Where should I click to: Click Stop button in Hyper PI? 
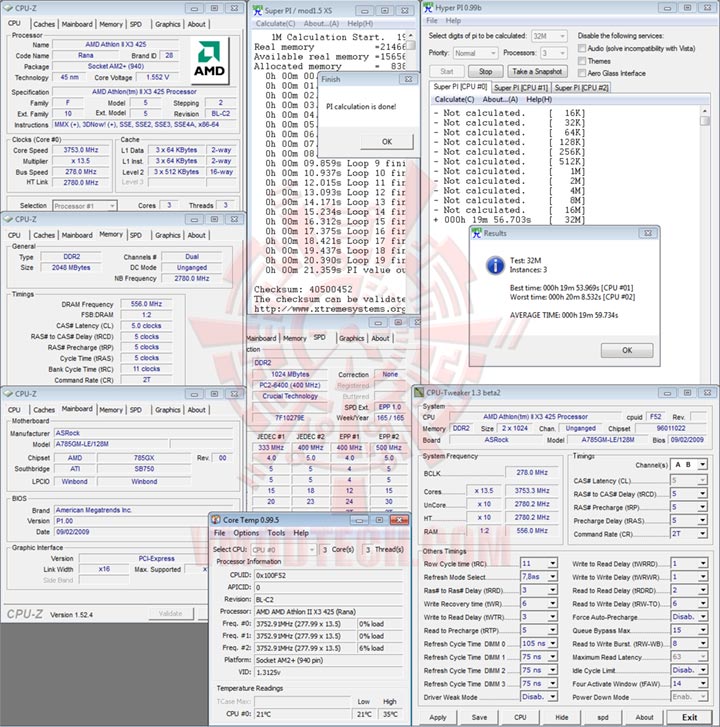485,71
